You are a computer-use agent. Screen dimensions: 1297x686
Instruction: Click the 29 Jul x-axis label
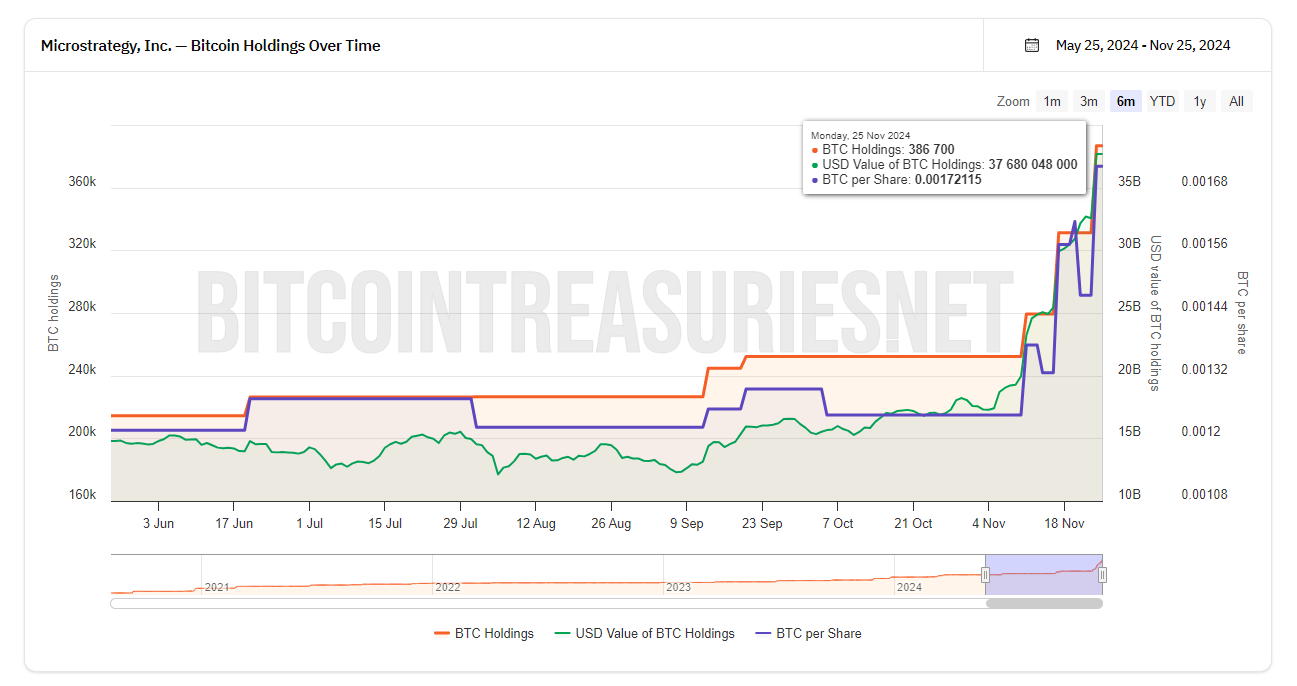click(x=460, y=523)
